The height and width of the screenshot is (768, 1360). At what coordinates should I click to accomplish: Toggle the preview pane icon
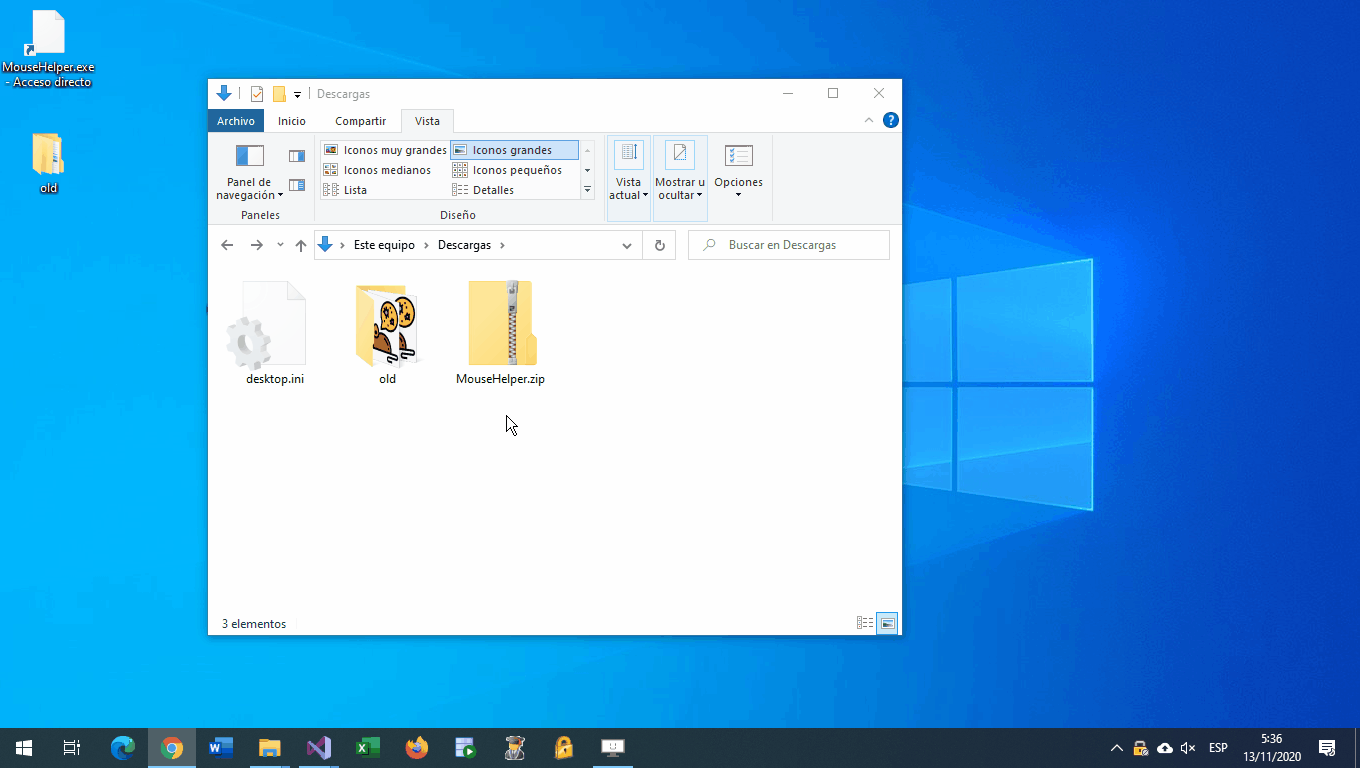[x=297, y=156]
